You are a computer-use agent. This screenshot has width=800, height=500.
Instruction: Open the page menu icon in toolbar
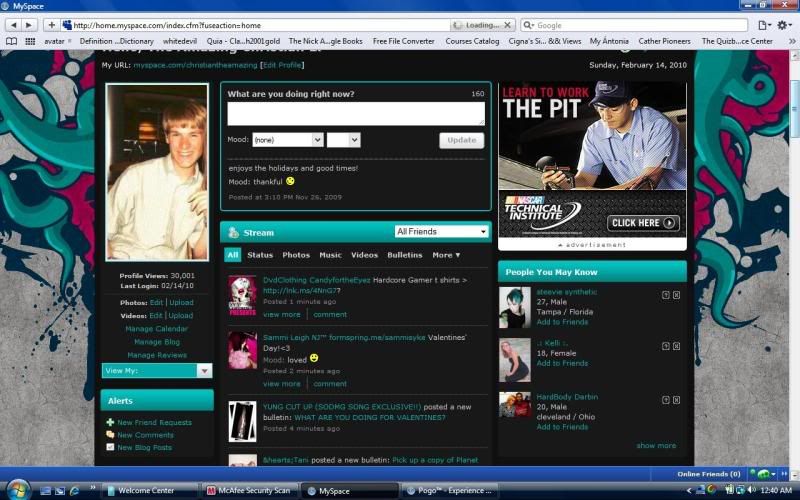point(764,25)
